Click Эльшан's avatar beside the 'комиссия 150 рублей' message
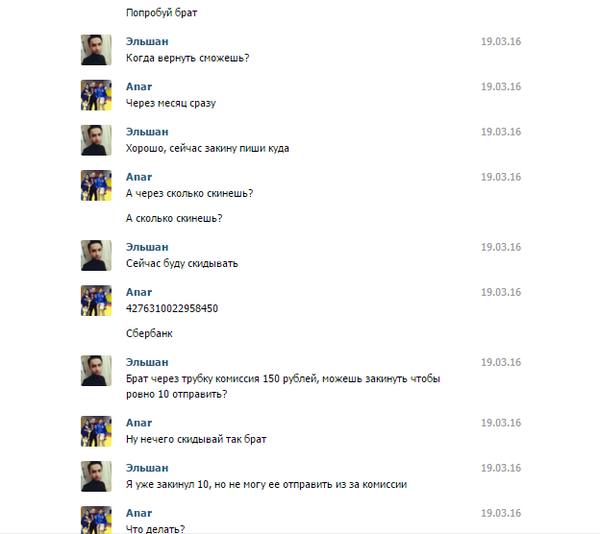Screen dimensions: 600x534 [95, 370]
